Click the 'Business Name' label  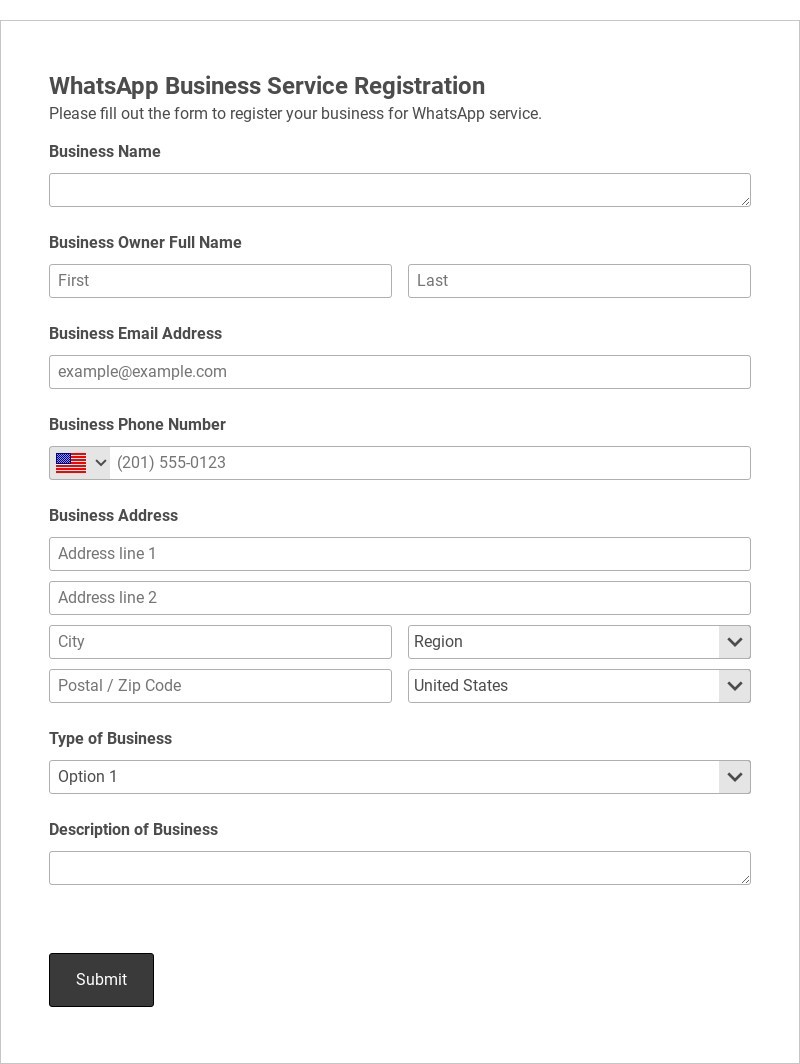tap(104, 151)
